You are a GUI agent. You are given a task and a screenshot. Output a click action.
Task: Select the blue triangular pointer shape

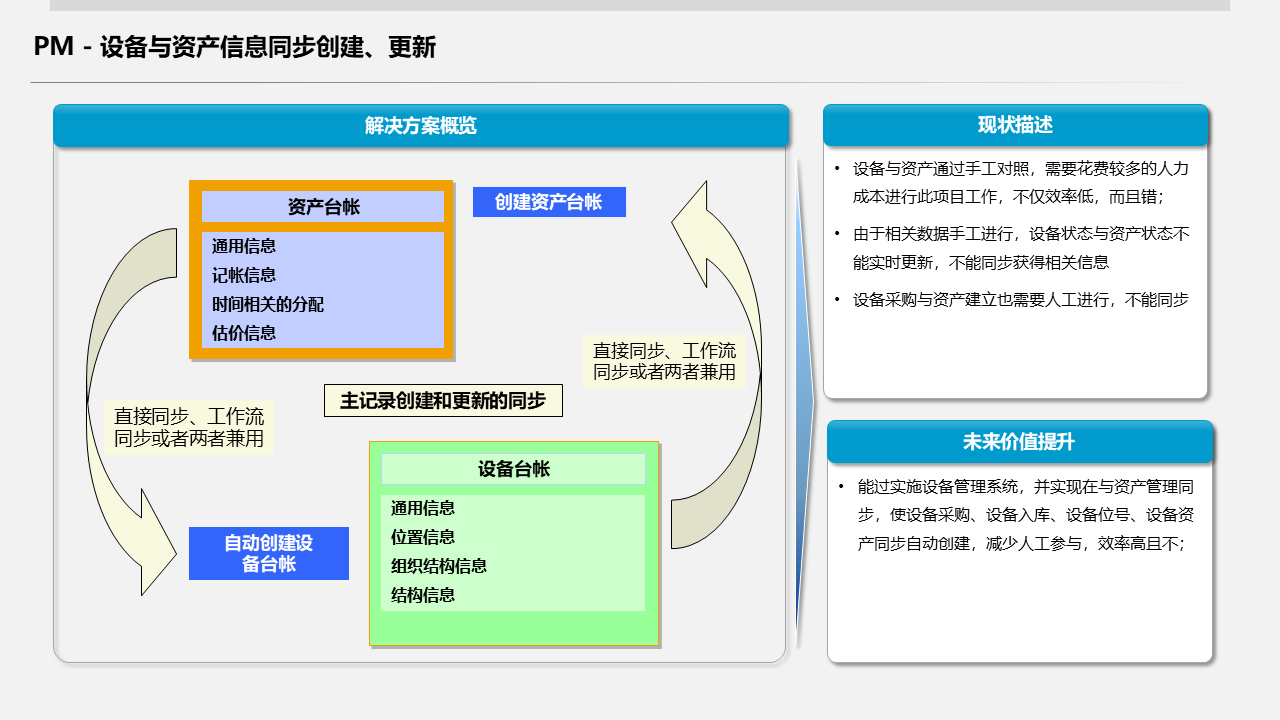click(x=804, y=400)
